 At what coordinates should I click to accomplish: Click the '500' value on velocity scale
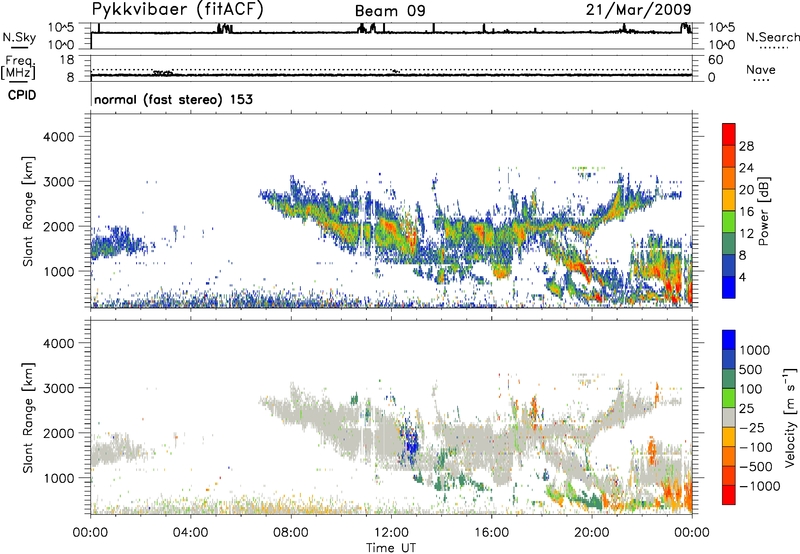point(751,369)
